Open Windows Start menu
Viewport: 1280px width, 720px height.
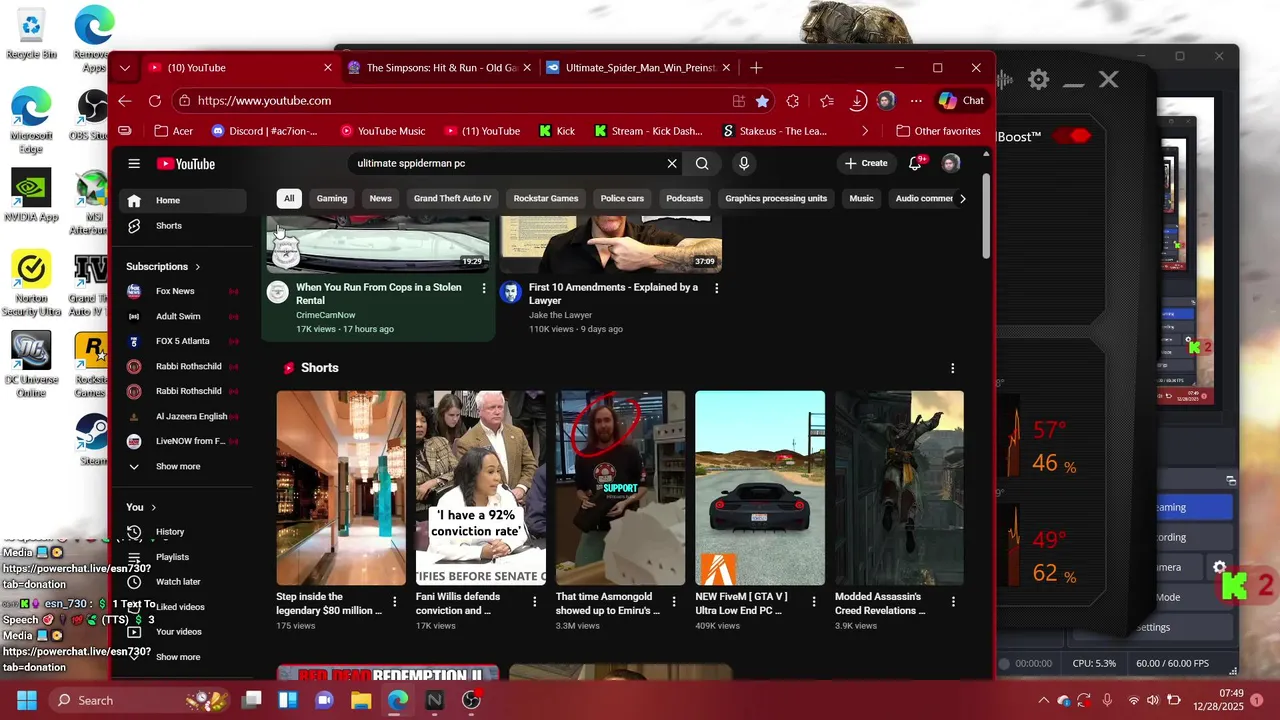point(27,700)
